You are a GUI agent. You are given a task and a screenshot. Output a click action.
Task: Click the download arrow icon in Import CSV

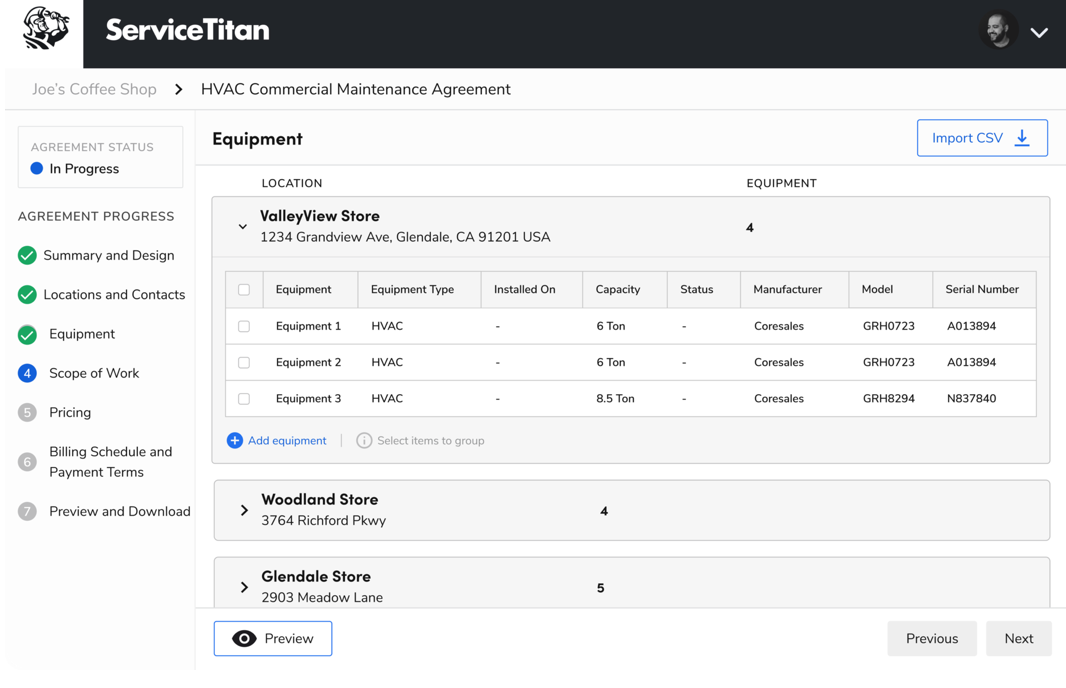pos(1022,138)
